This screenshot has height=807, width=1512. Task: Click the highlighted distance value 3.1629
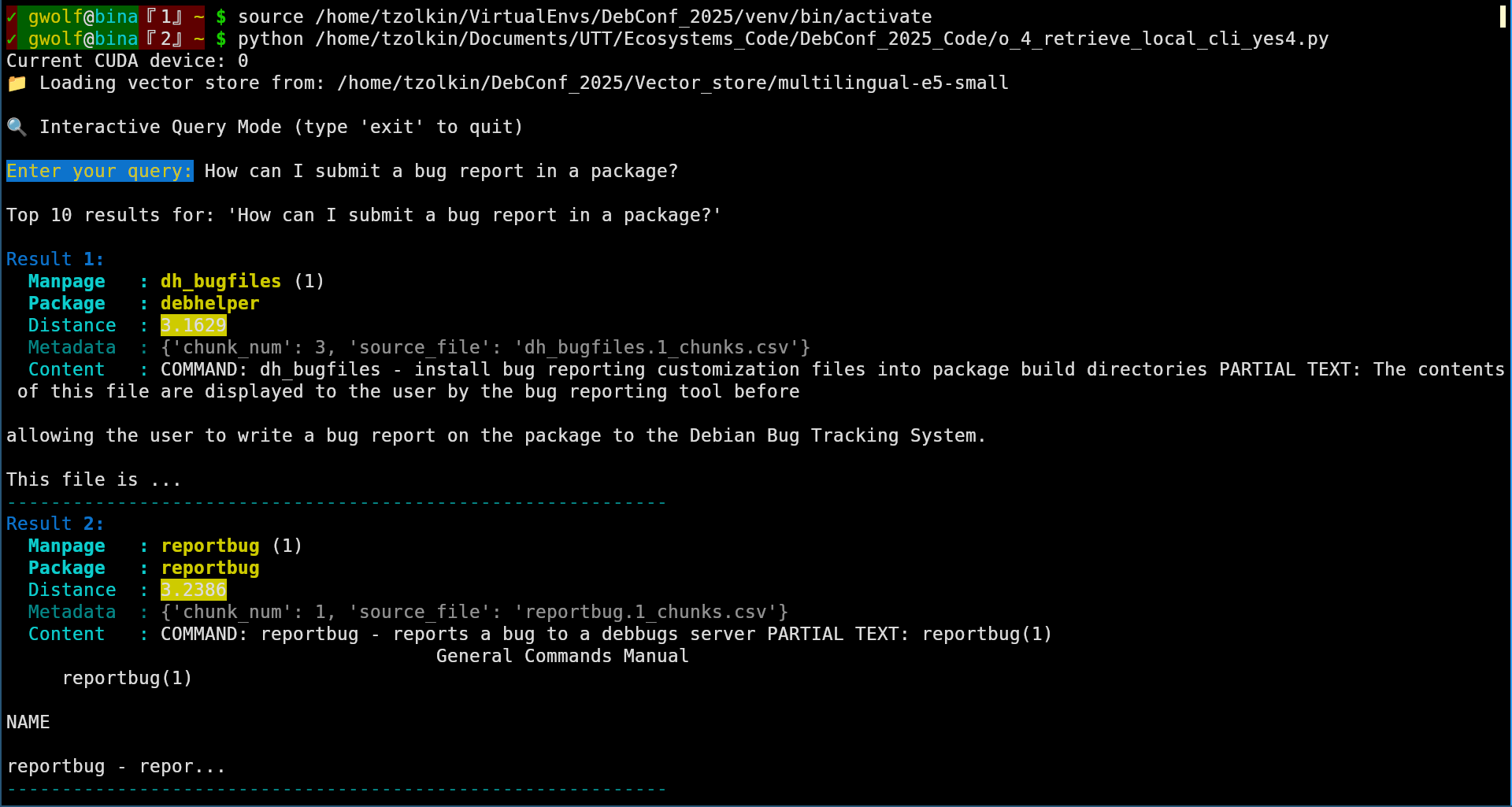[x=194, y=325]
